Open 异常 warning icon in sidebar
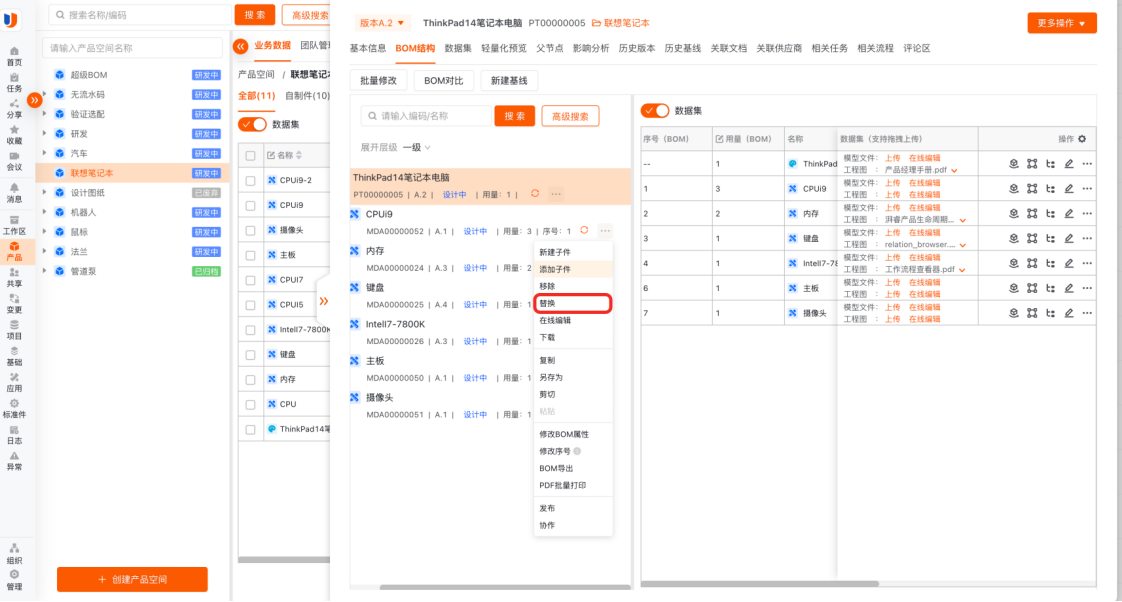The height and width of the screenshot is (602, 1122). tap(14, 461)
